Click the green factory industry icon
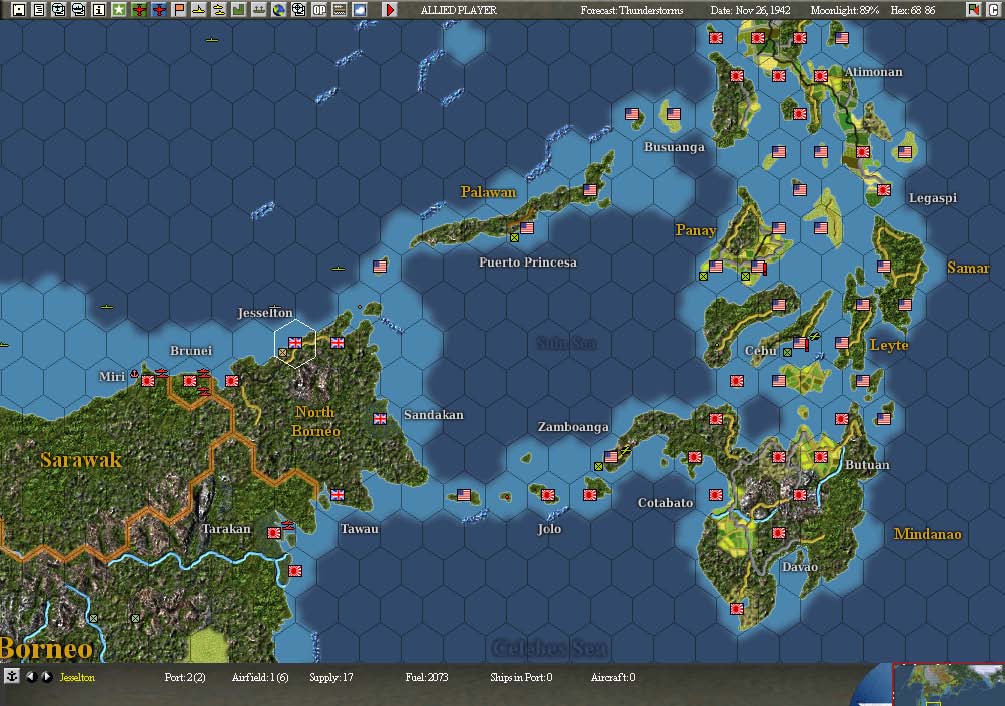1005x706 pixels. 238,10
